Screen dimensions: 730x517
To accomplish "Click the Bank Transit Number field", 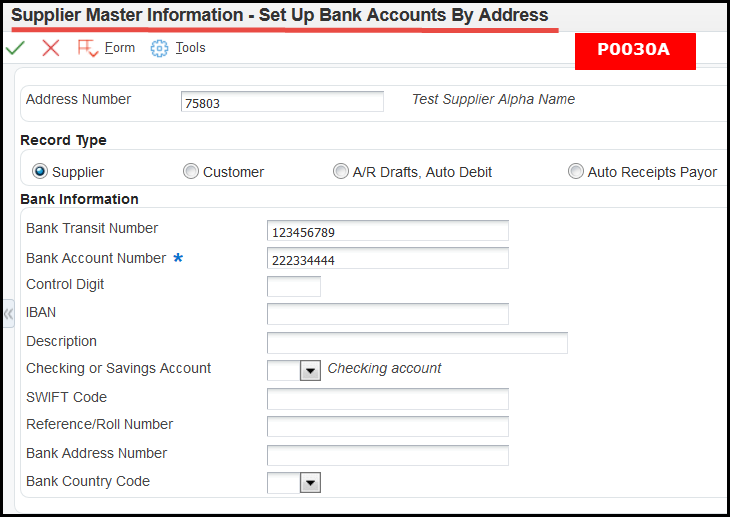I will point(388,231).
